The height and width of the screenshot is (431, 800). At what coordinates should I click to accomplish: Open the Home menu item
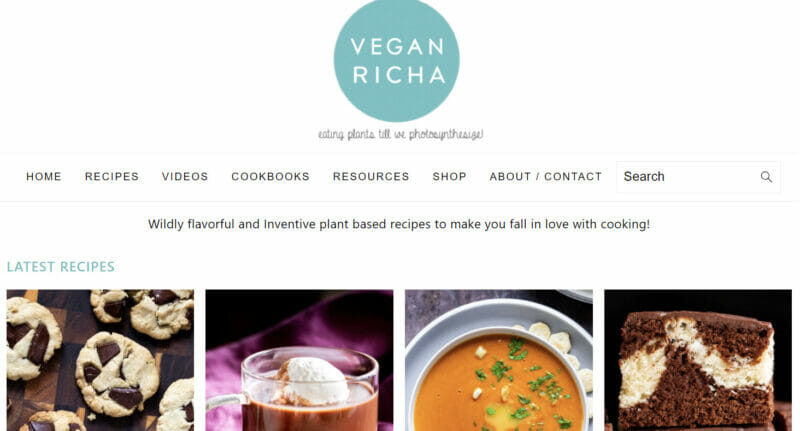[x=44, y=176]
